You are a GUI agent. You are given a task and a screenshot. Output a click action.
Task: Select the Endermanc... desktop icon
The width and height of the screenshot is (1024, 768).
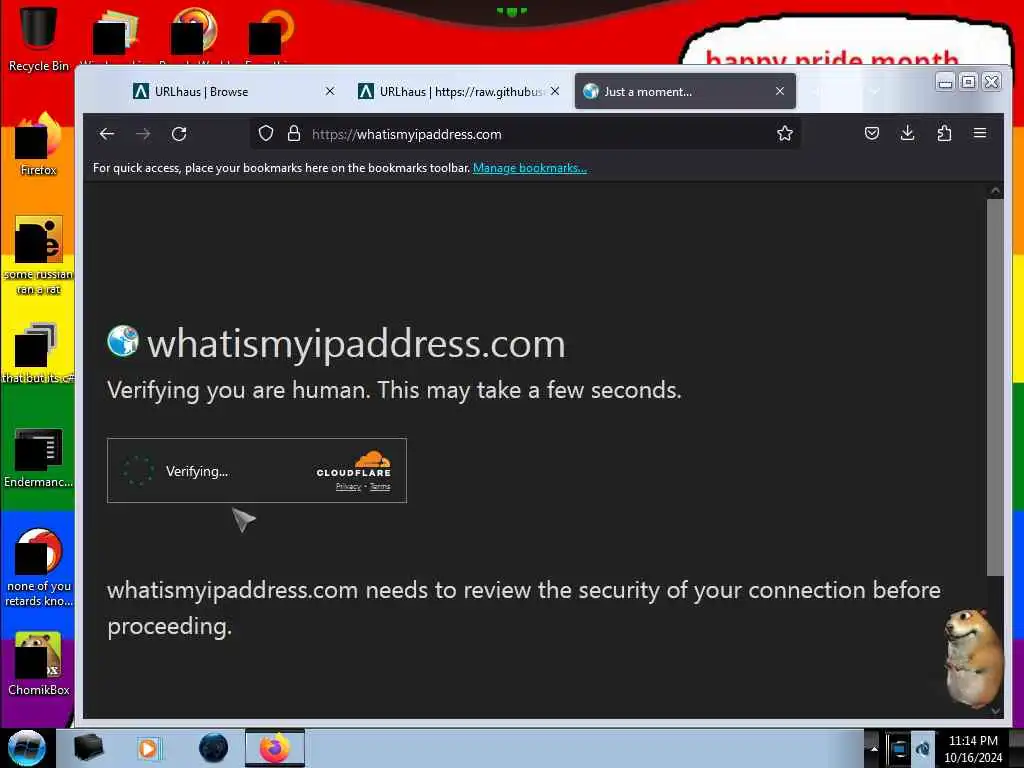(x=39, y=457)
